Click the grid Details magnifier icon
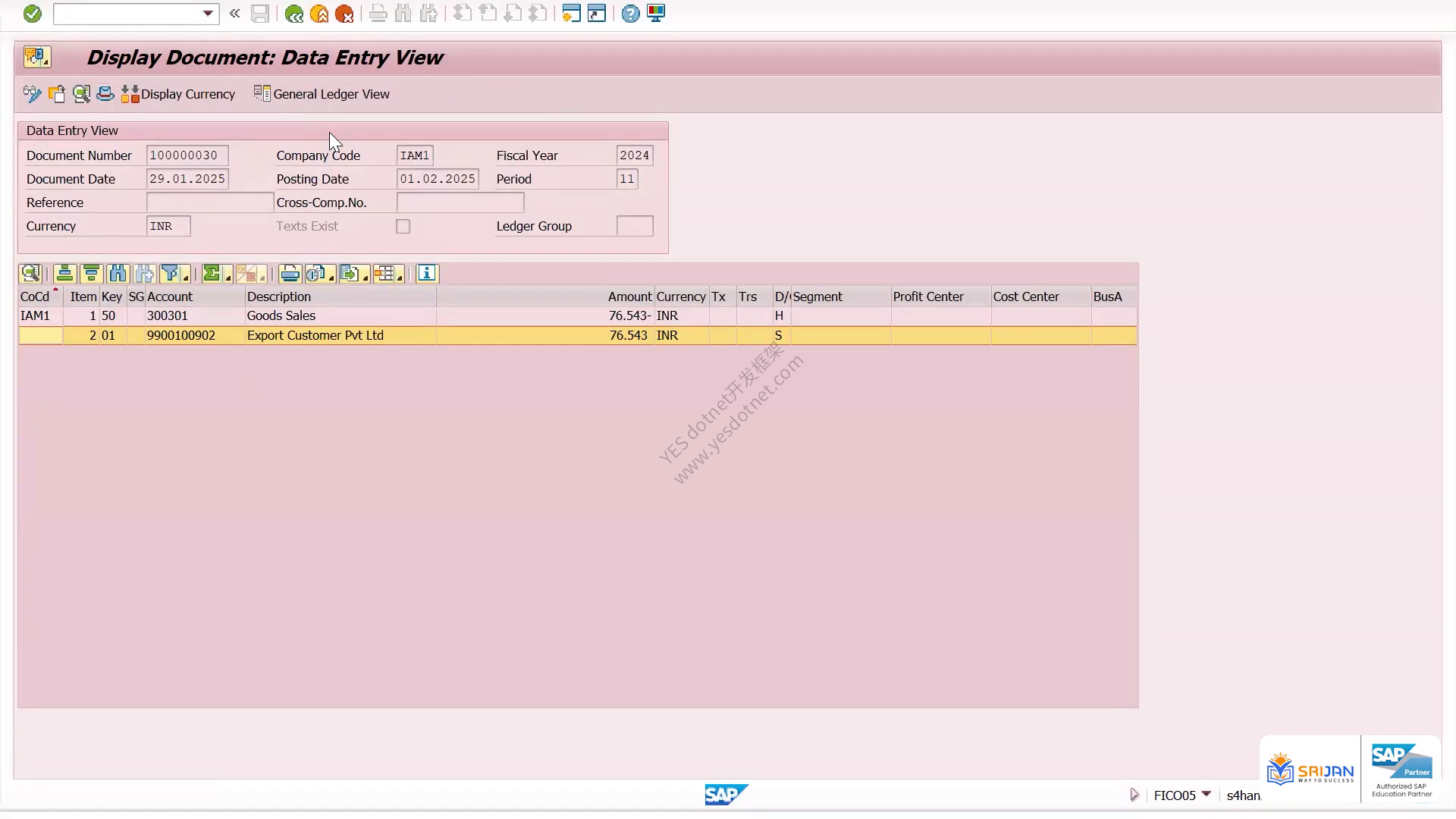Viewport: 1456px width, 819px height. point(31,274)
